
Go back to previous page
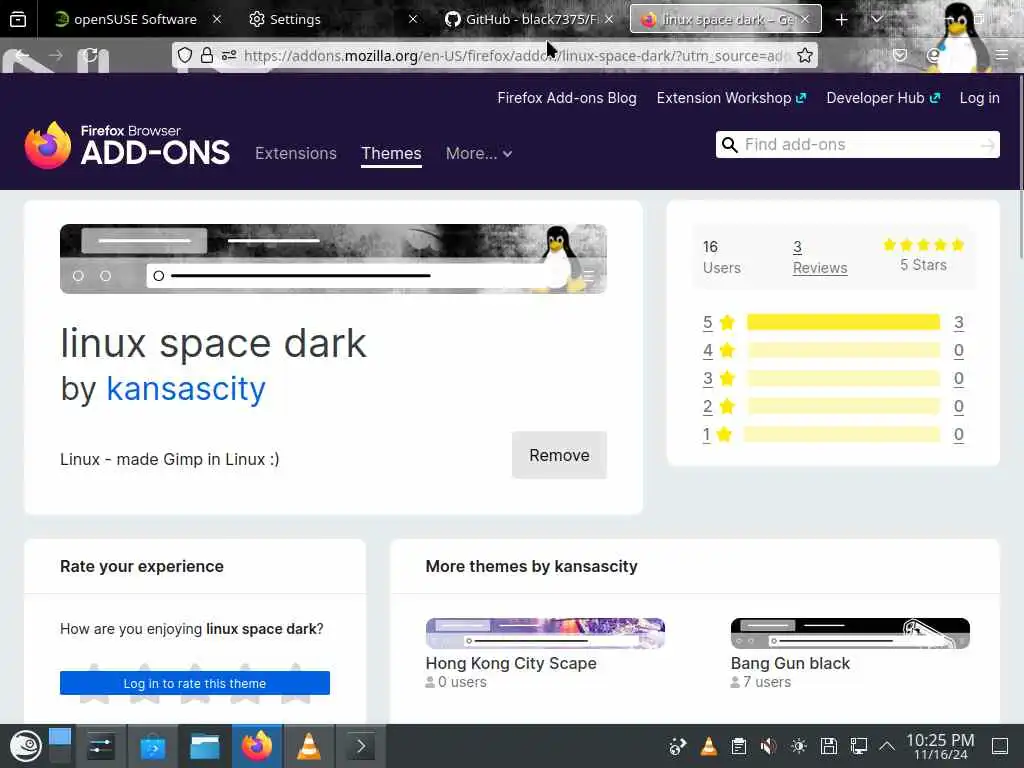(22, 56)
